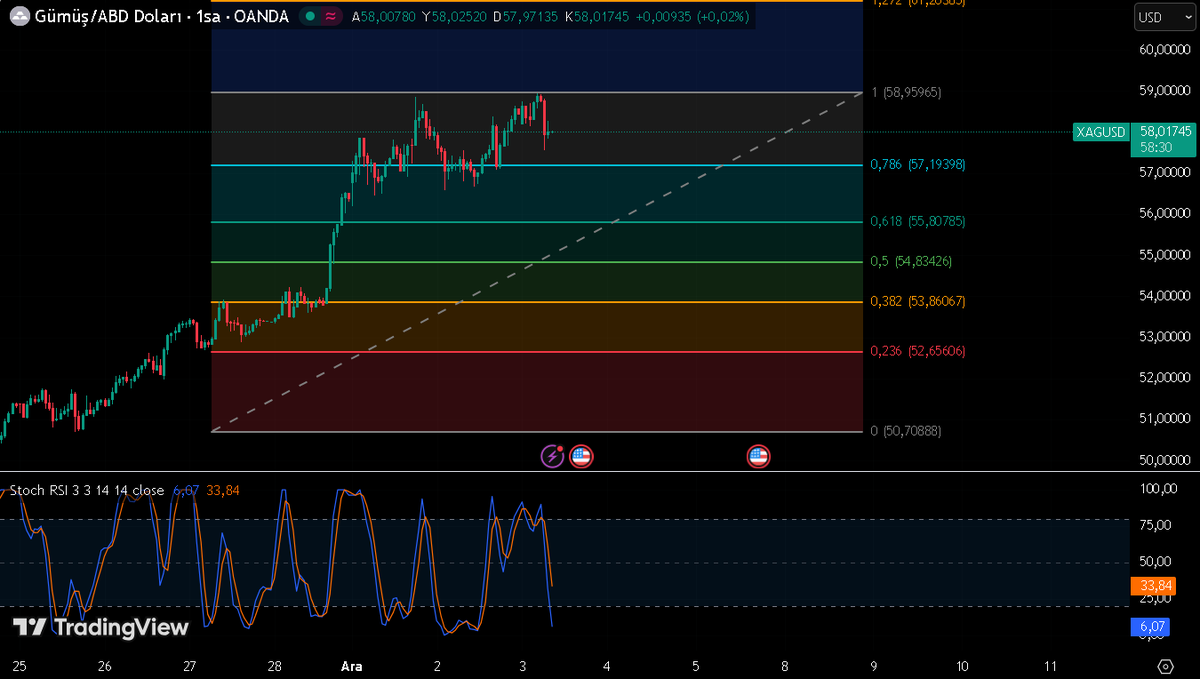The width and height of the screenshot is (1200, 679).
Task: Click the 55,00000 price scale label
Action: [1165, 254]
